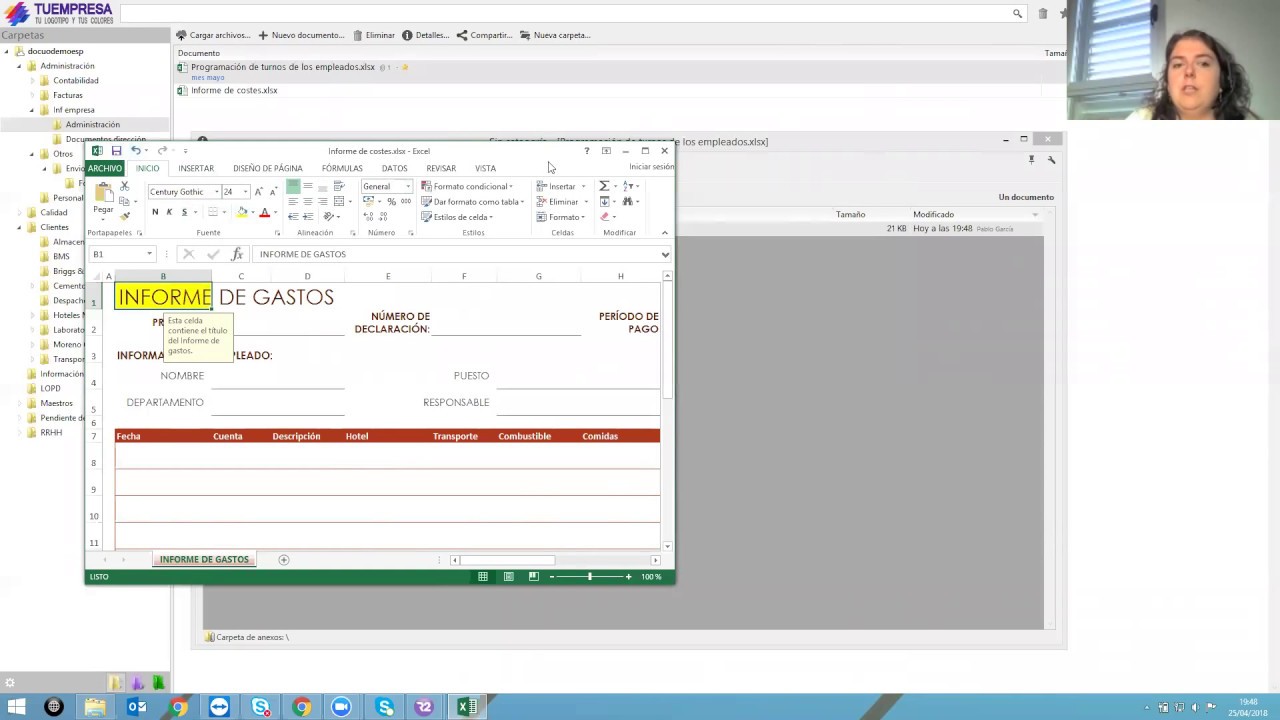Open File Explorer from the taskbar

pyautogui.click(x=95, y=707)
